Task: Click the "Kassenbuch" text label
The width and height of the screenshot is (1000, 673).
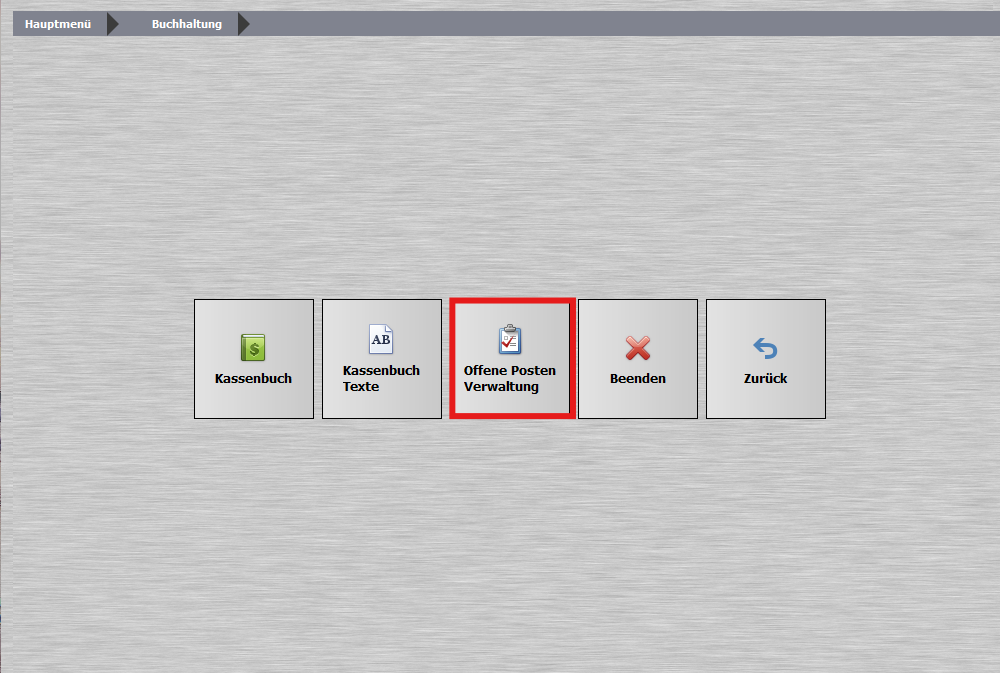Action: tap(253, 379)
